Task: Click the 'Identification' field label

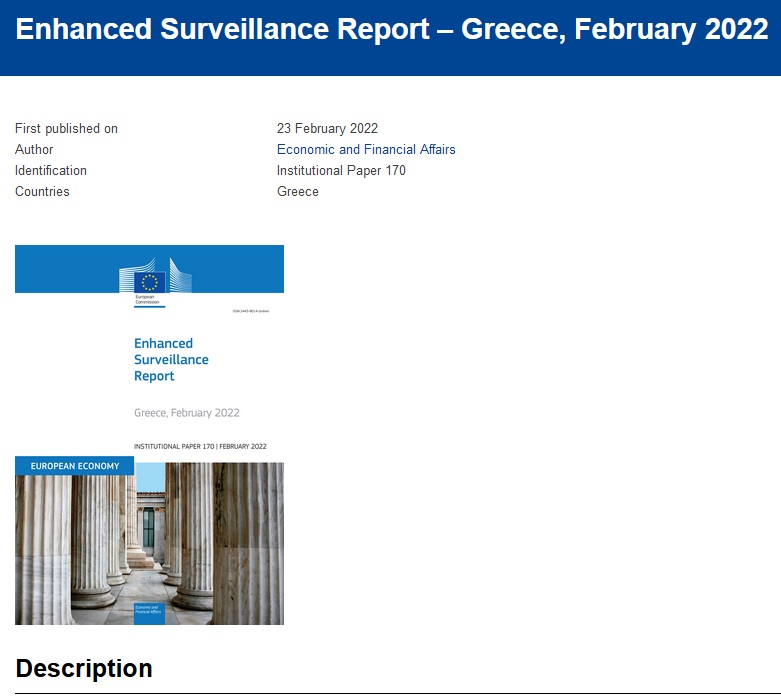Action: click(51, 171)
